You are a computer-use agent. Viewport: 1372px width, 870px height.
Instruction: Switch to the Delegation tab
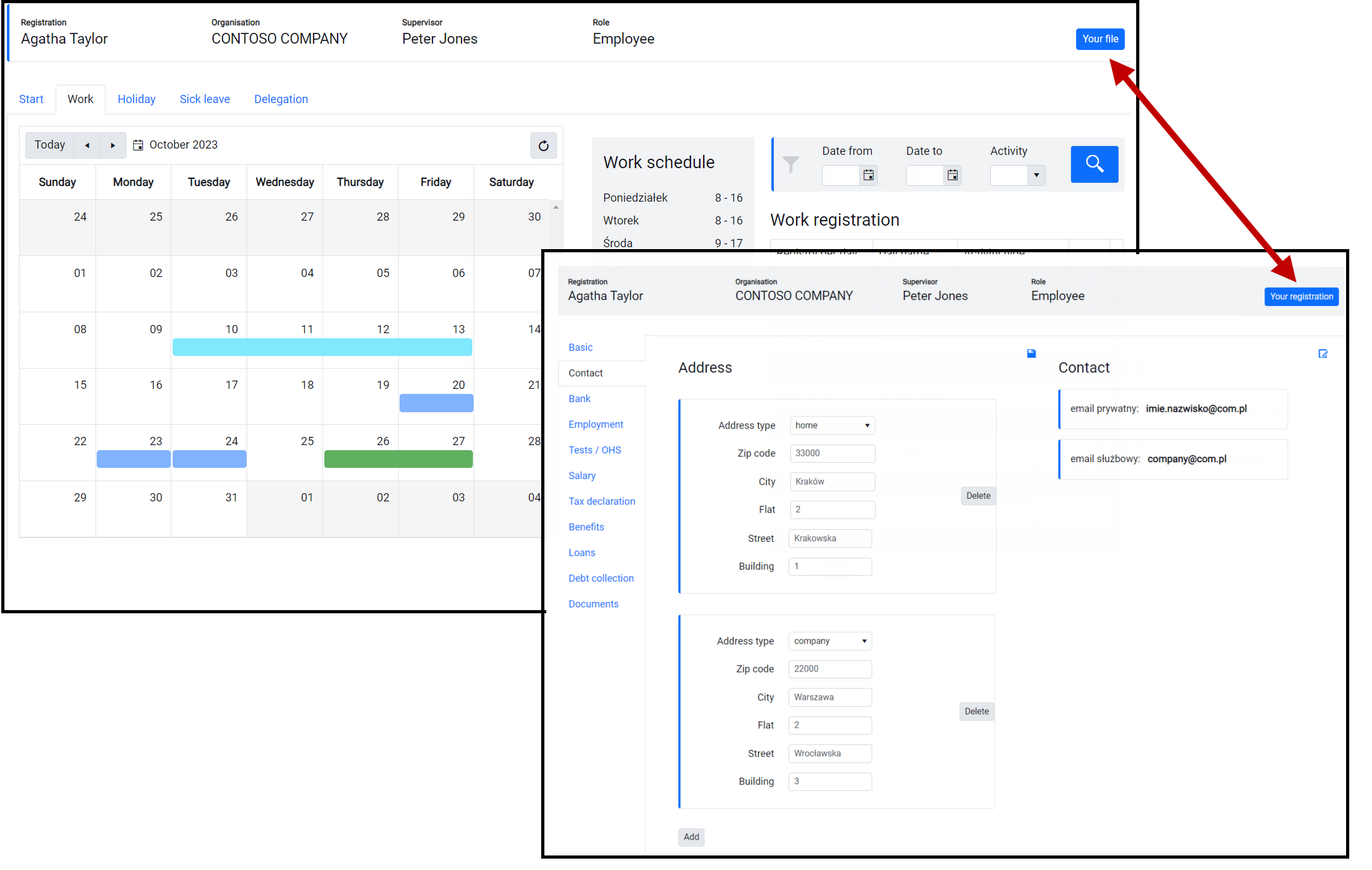(x=281, y=99)
